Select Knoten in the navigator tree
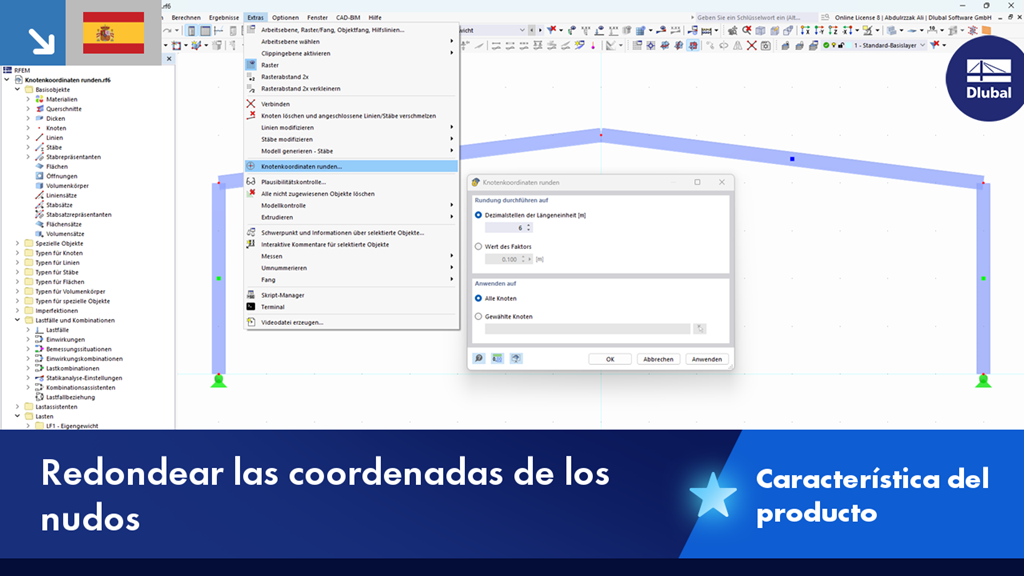 pyautogui.click(x=56, y=128)
